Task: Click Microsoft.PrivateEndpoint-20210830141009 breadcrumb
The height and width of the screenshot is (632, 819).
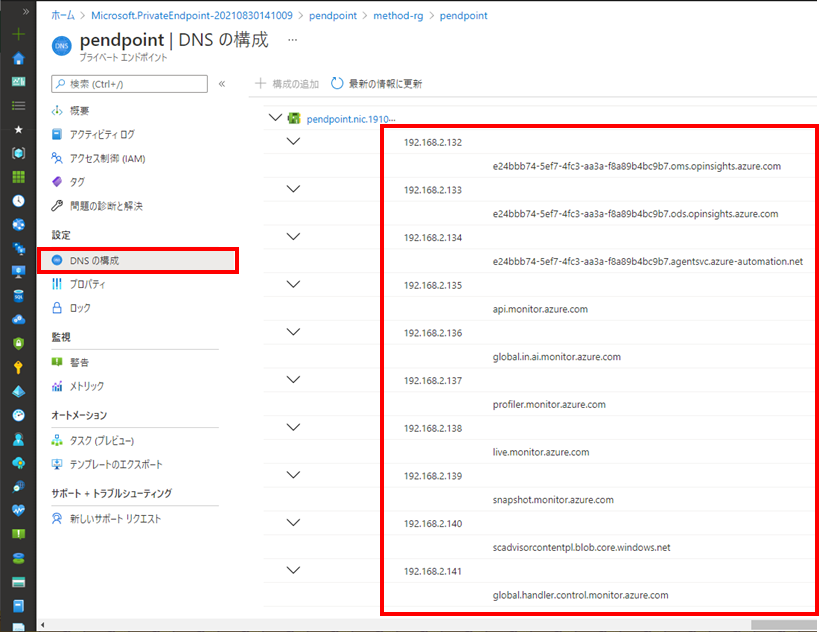Action: [x=192, y=16]
